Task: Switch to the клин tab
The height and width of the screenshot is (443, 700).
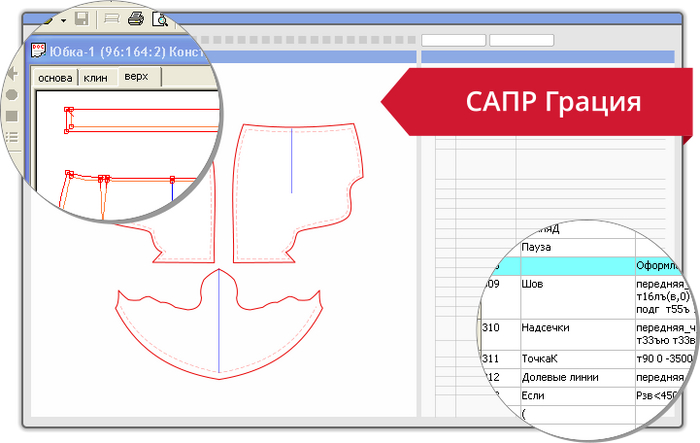Action: (x=96, y=78)
